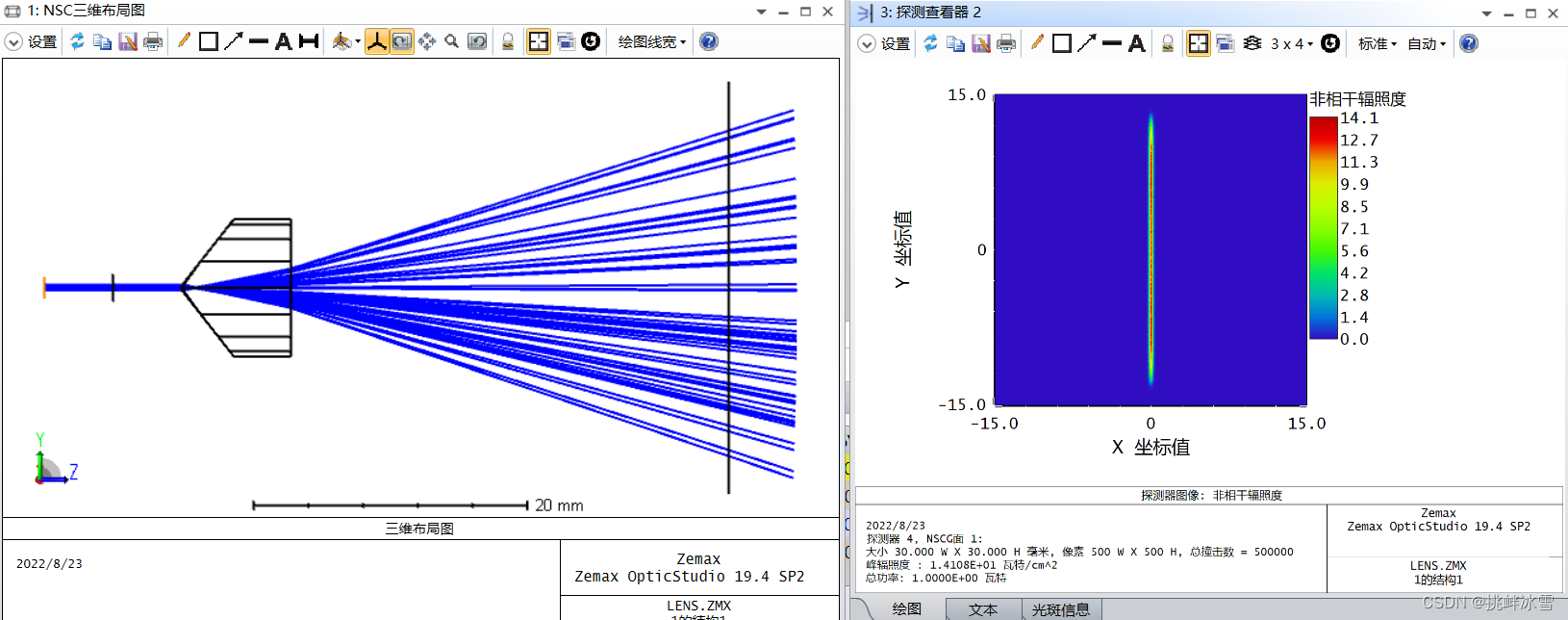This screenshot has height=620, width=1568.
Task: Refresh the detector viewer
Action: [x=930, y=43]
